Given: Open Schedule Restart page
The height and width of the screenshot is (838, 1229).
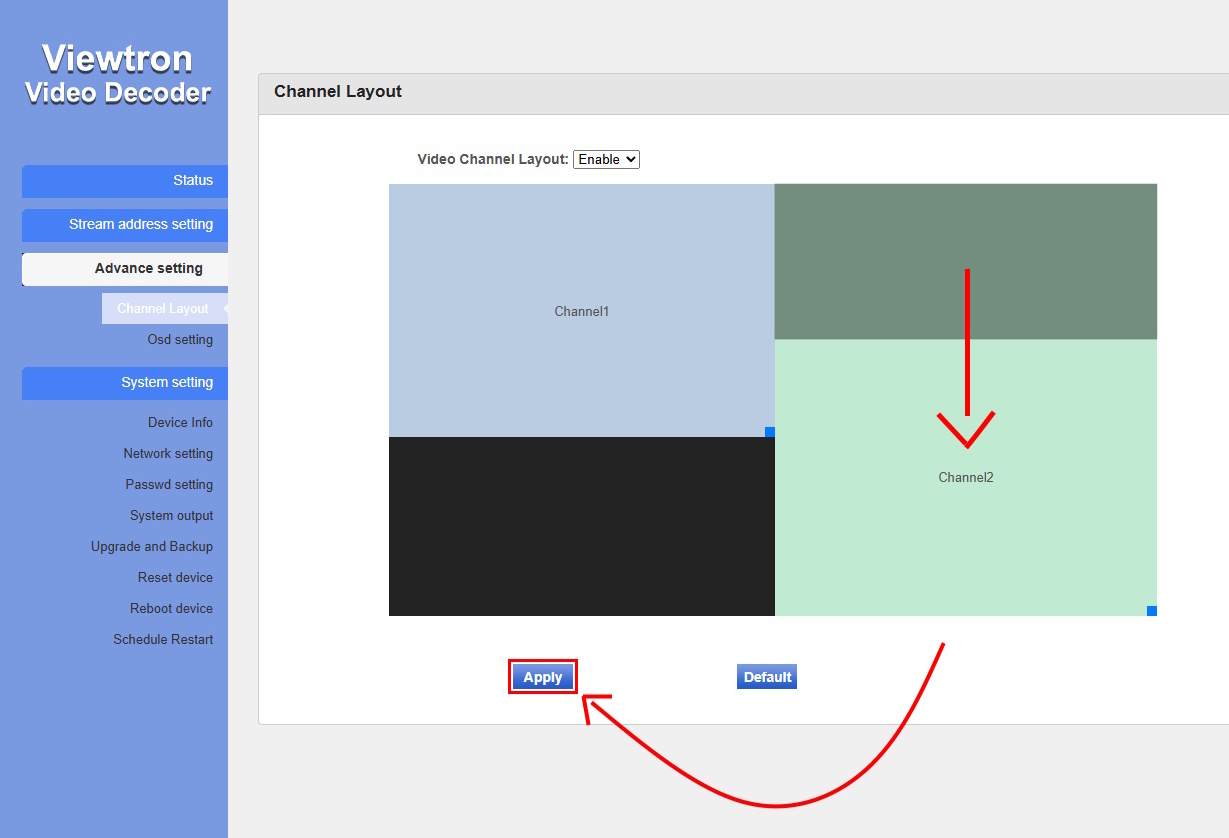Looking at the screenshot, I should (x=163, y=639).
